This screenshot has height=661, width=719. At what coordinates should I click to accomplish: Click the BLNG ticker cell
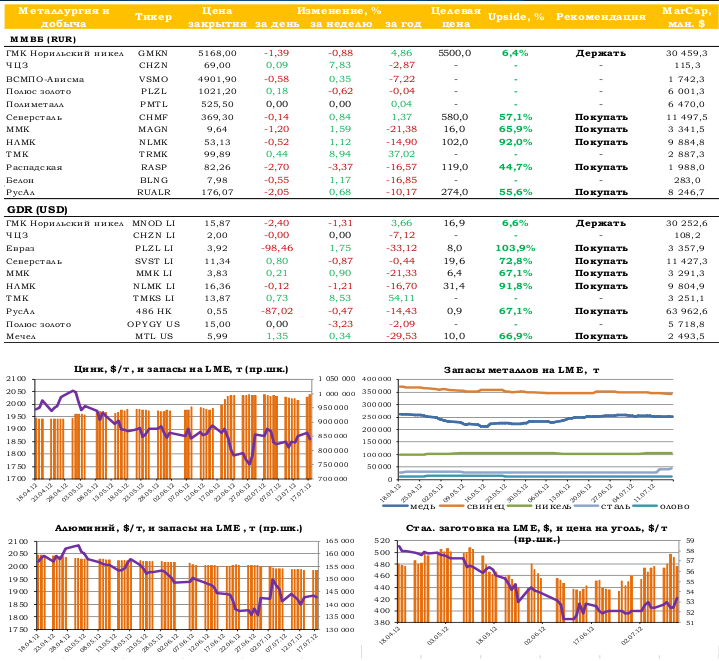coord(153,180)
